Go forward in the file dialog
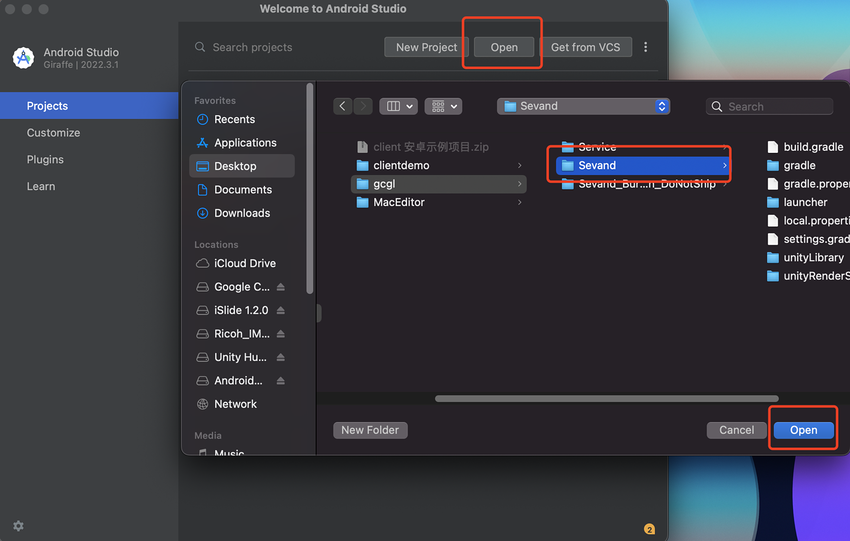Image resolution: width=850 pixels, height=541 pixels. (363, 106)
